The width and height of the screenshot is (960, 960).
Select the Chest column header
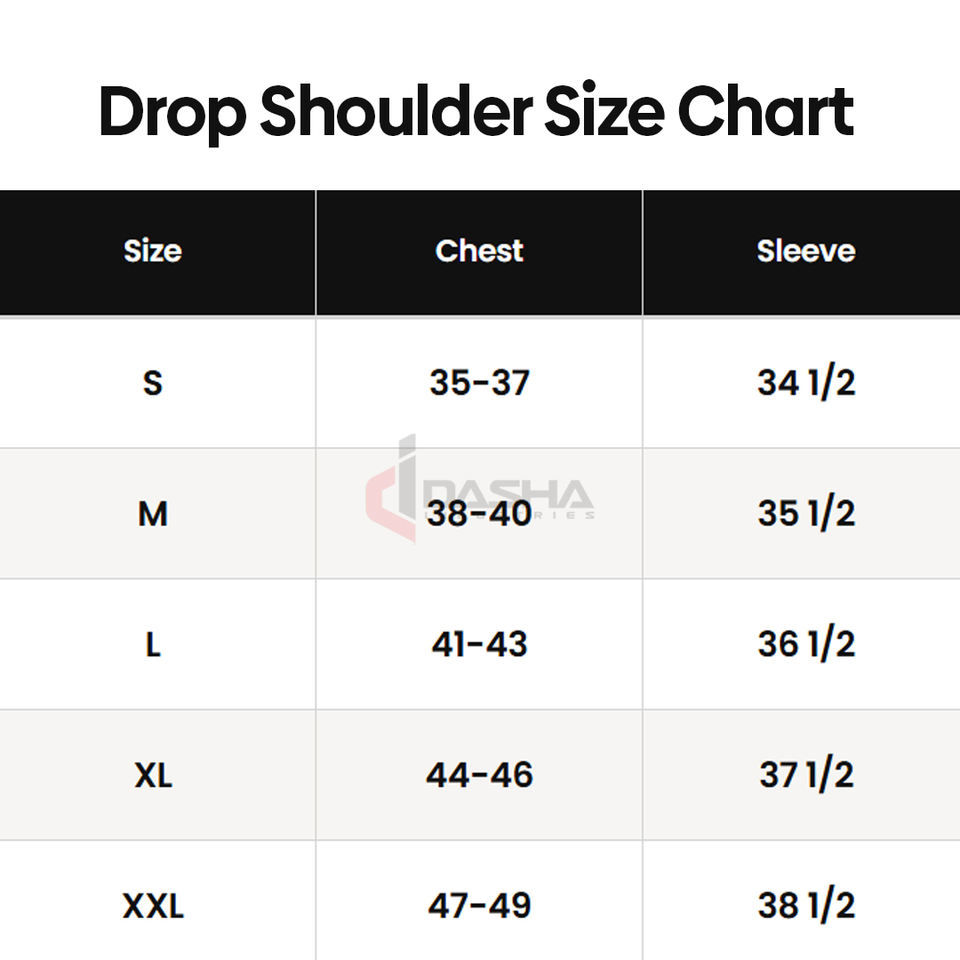click(x=479, y=251)
